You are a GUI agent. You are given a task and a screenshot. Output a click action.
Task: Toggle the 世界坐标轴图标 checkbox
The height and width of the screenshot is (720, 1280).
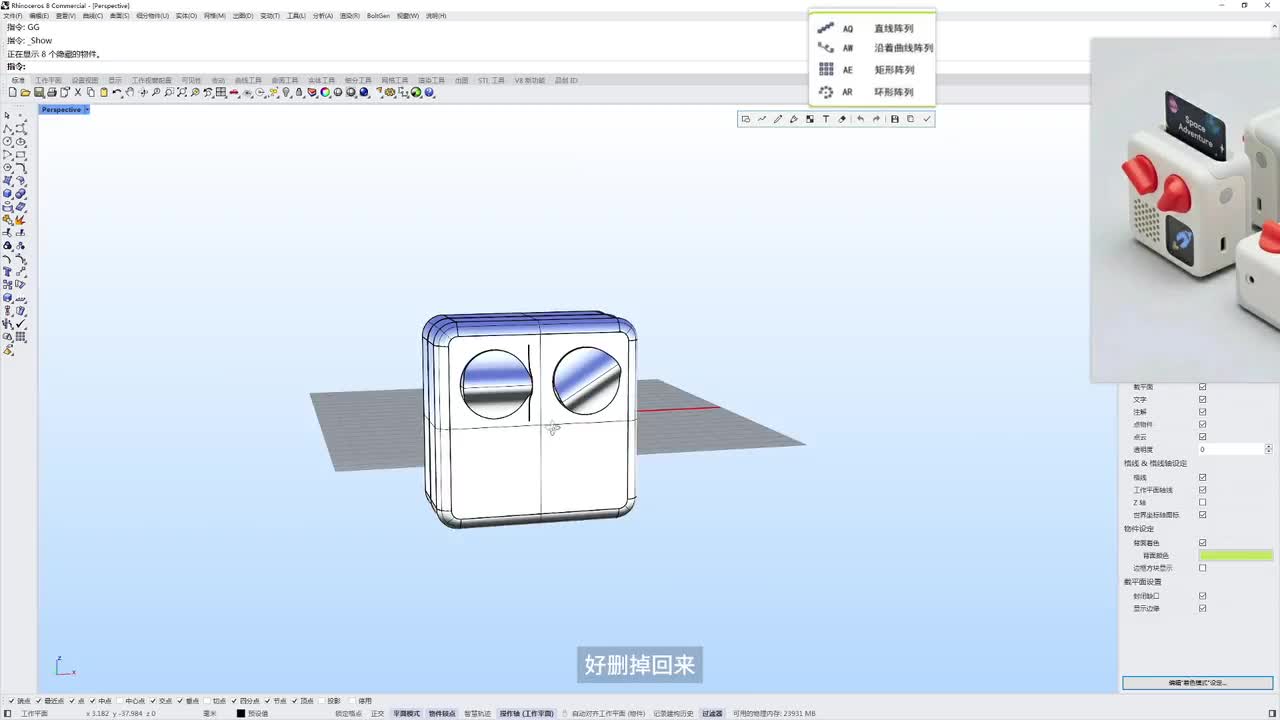click(x=1202, y=515)
